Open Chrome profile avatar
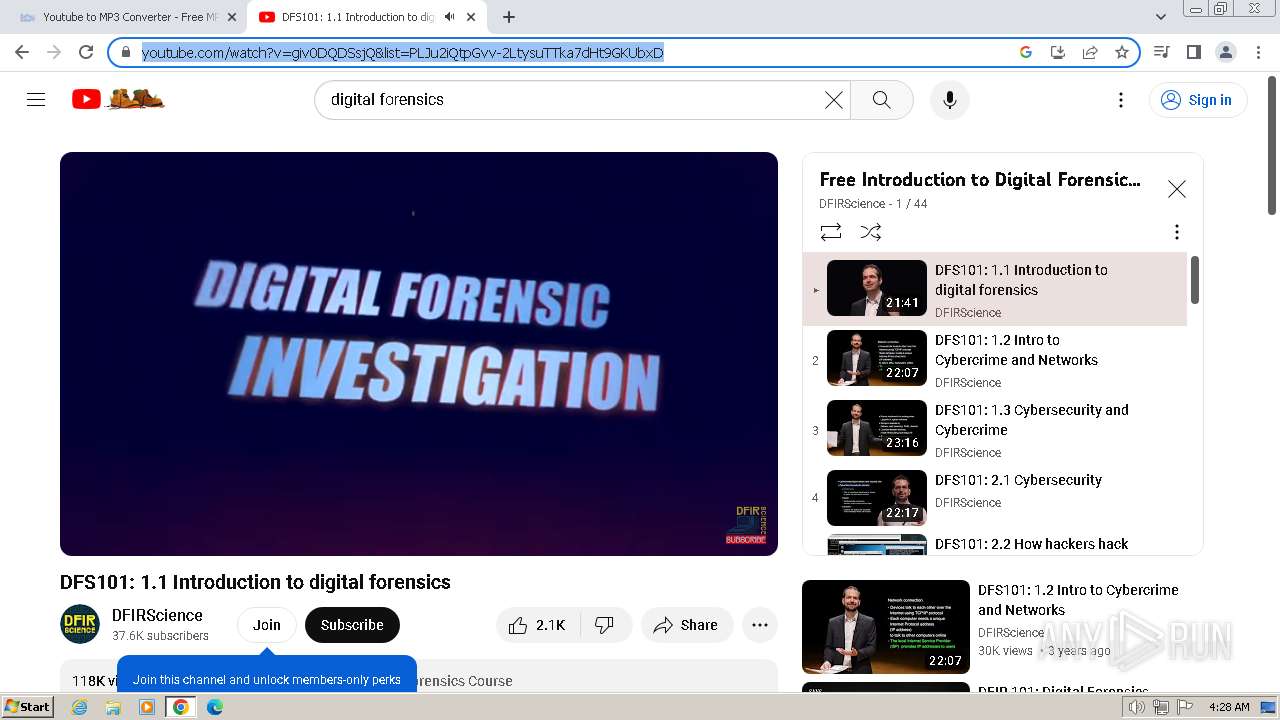Screen dimensions: 1280x720 point(1225,52)
